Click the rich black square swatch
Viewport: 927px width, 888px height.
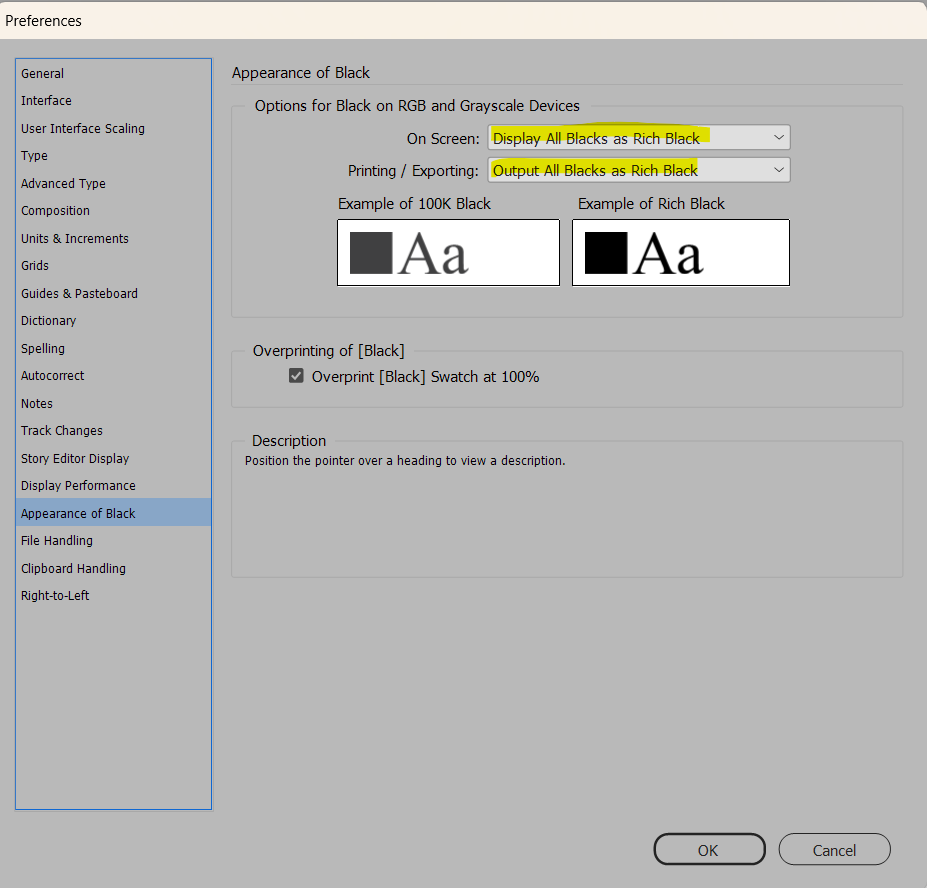point(606,252)
